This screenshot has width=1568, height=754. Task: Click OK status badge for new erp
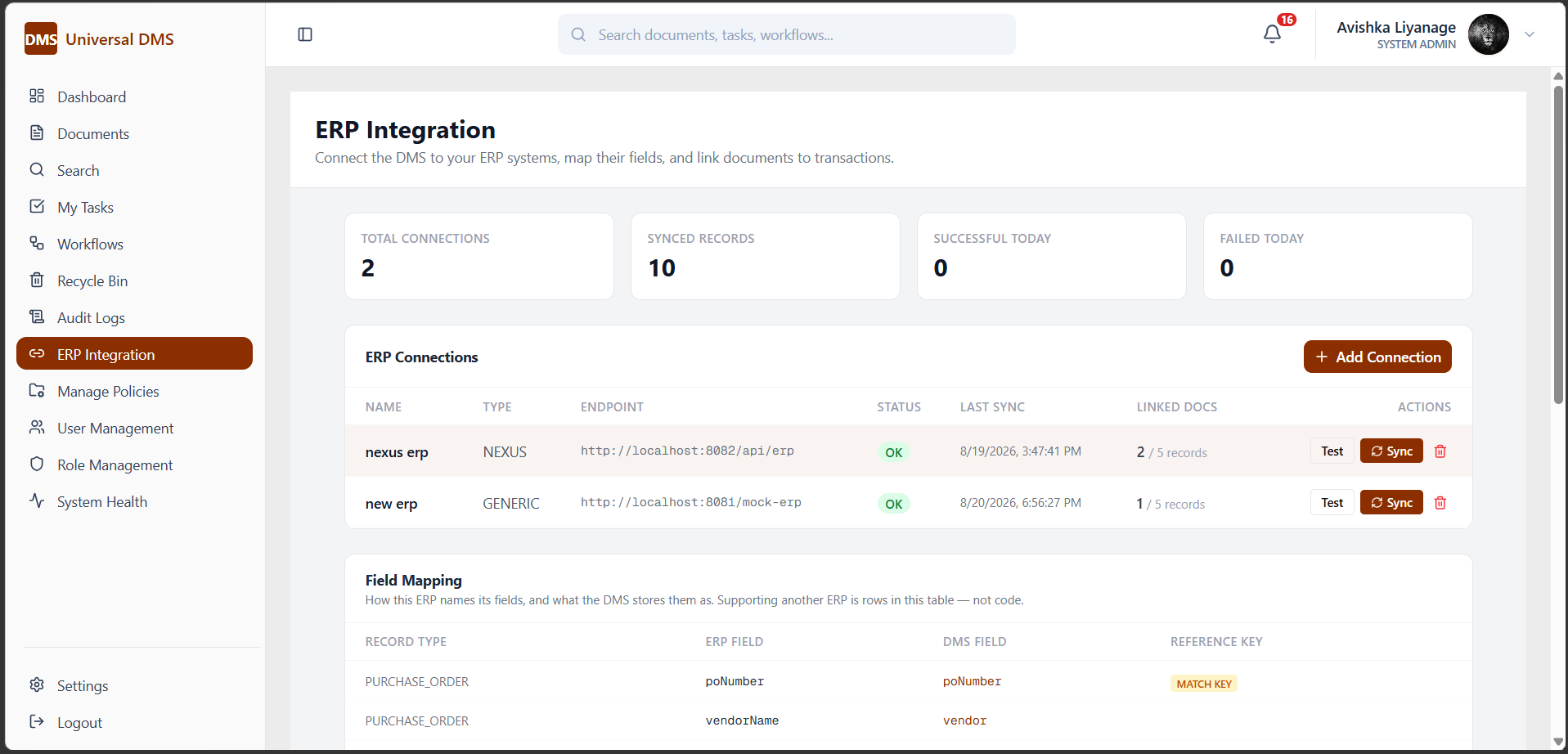pos(894,504)
